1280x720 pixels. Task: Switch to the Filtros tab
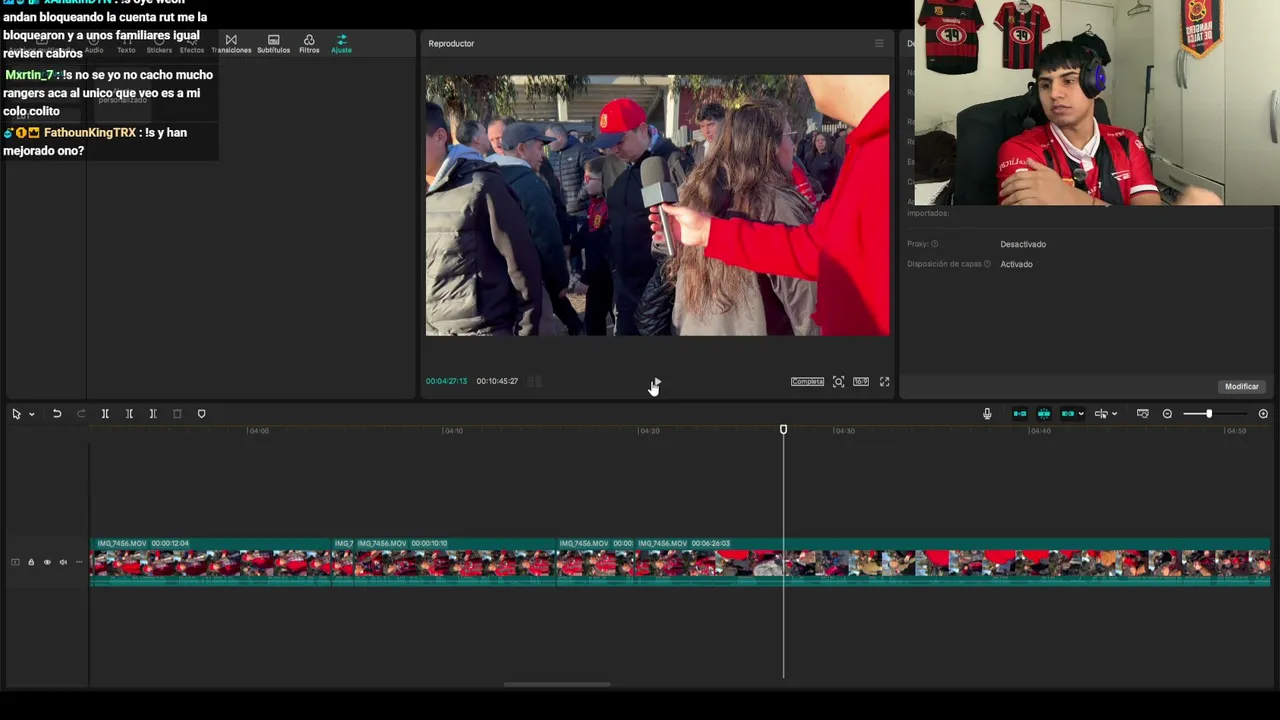click(x=309, y=44)
